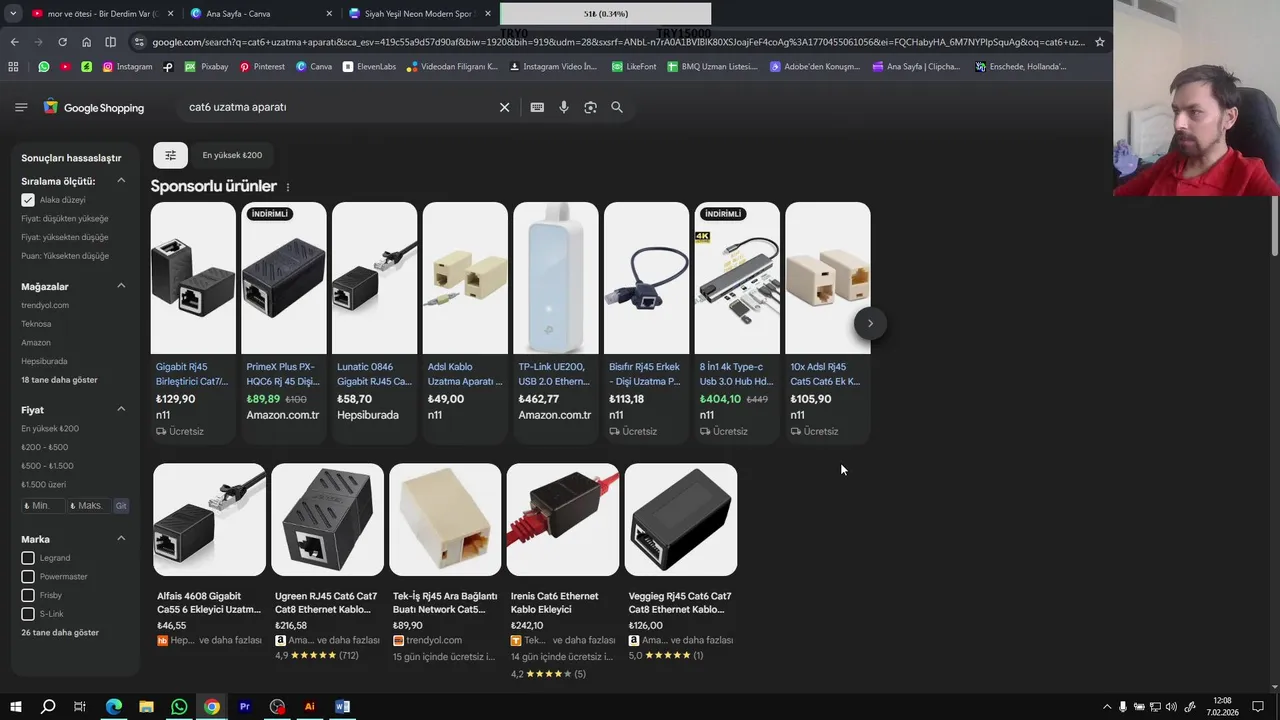This screenshot has height=720, width=1280.
Task: Go back in Chrome navigation
Action: pyautogui.click(x=14, y=42)
